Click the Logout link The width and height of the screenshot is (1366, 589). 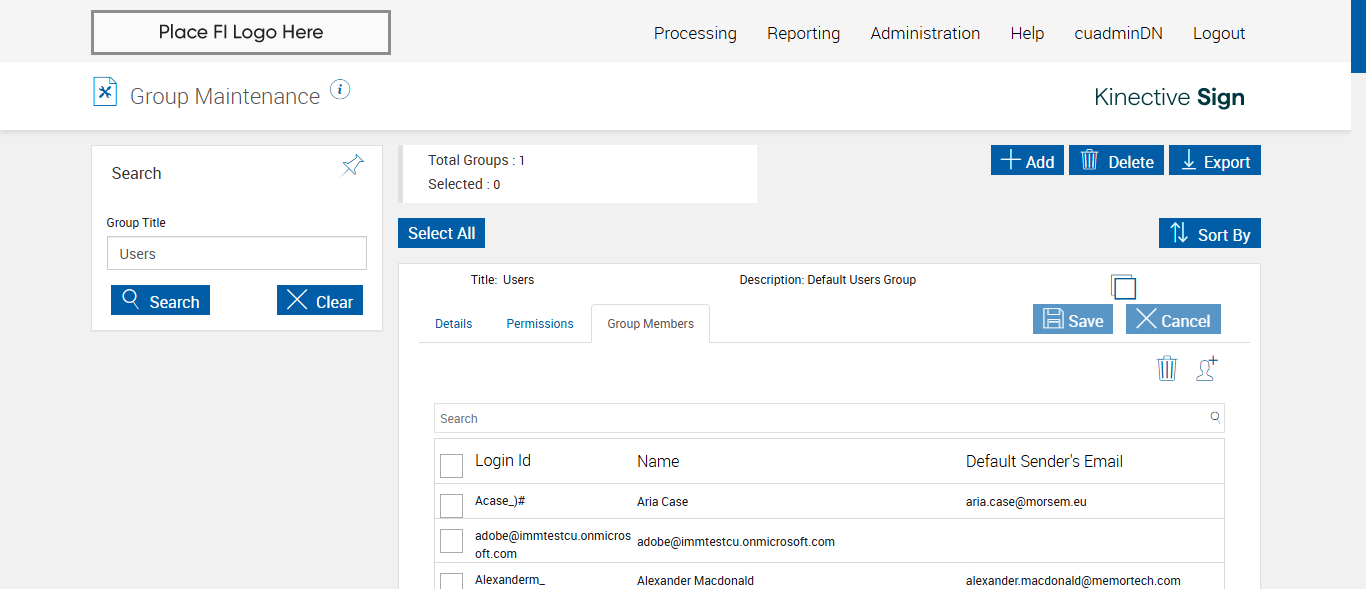tap(1218, 33)
